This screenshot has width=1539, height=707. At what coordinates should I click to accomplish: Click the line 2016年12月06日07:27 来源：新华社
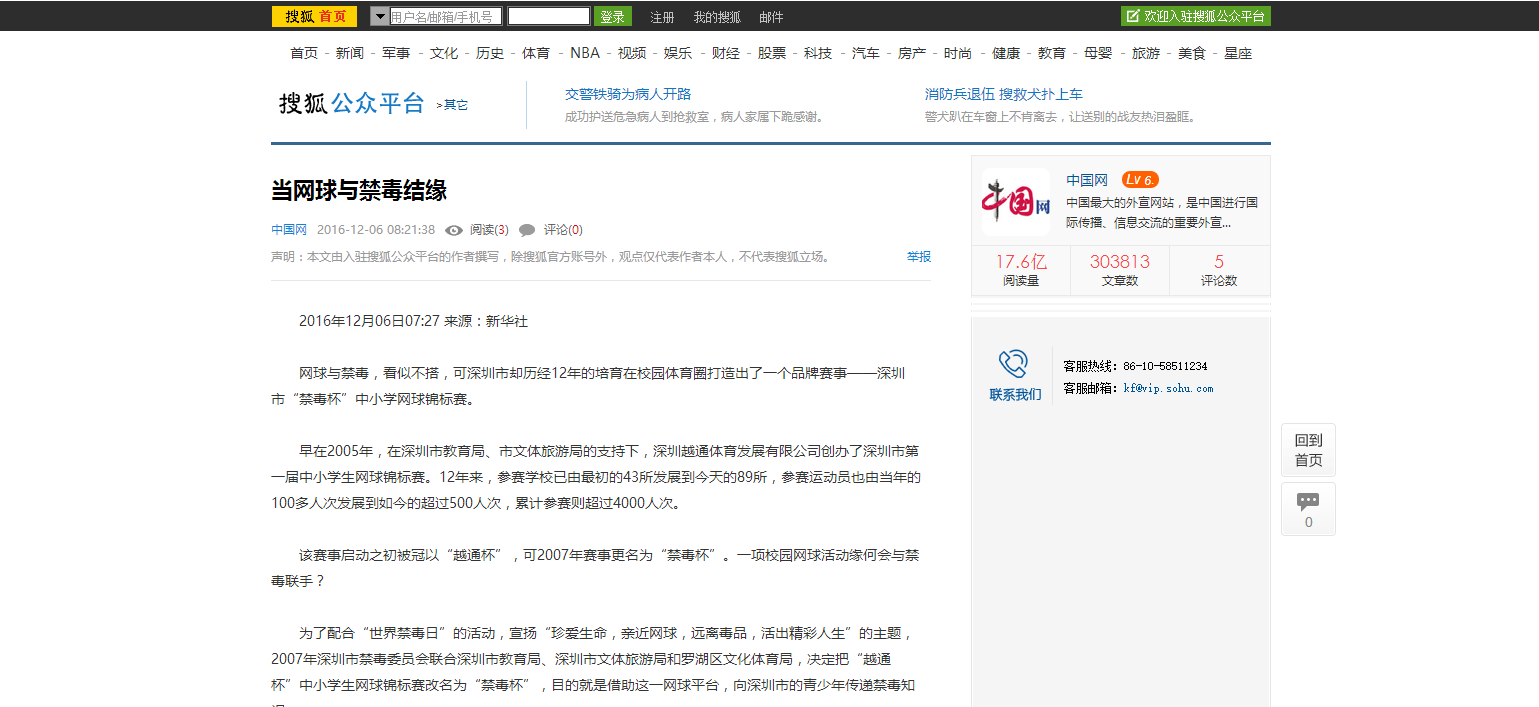coord(413,321)
